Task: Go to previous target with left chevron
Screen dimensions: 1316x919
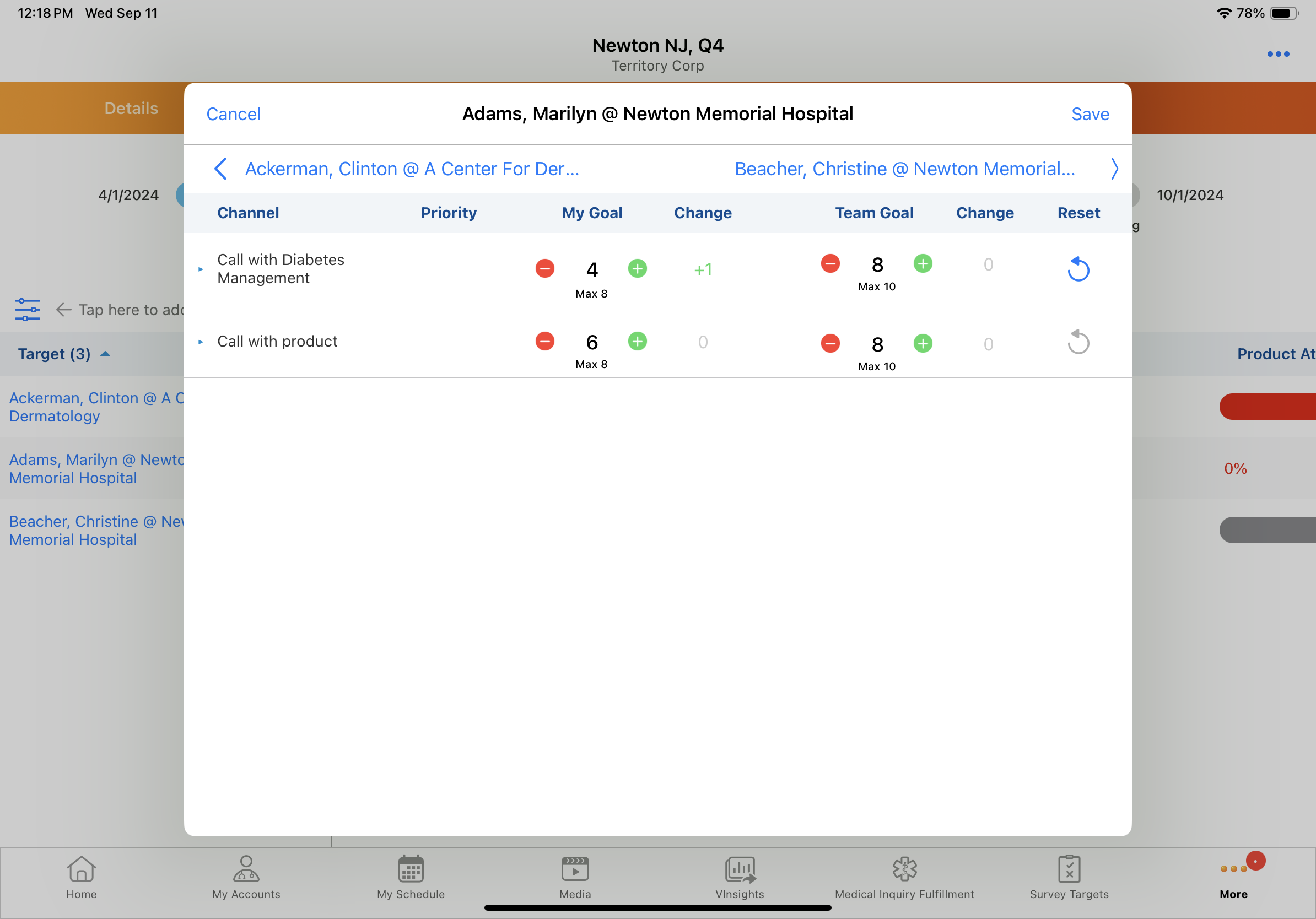Action: pyautogui.click(x=220, y=169)
